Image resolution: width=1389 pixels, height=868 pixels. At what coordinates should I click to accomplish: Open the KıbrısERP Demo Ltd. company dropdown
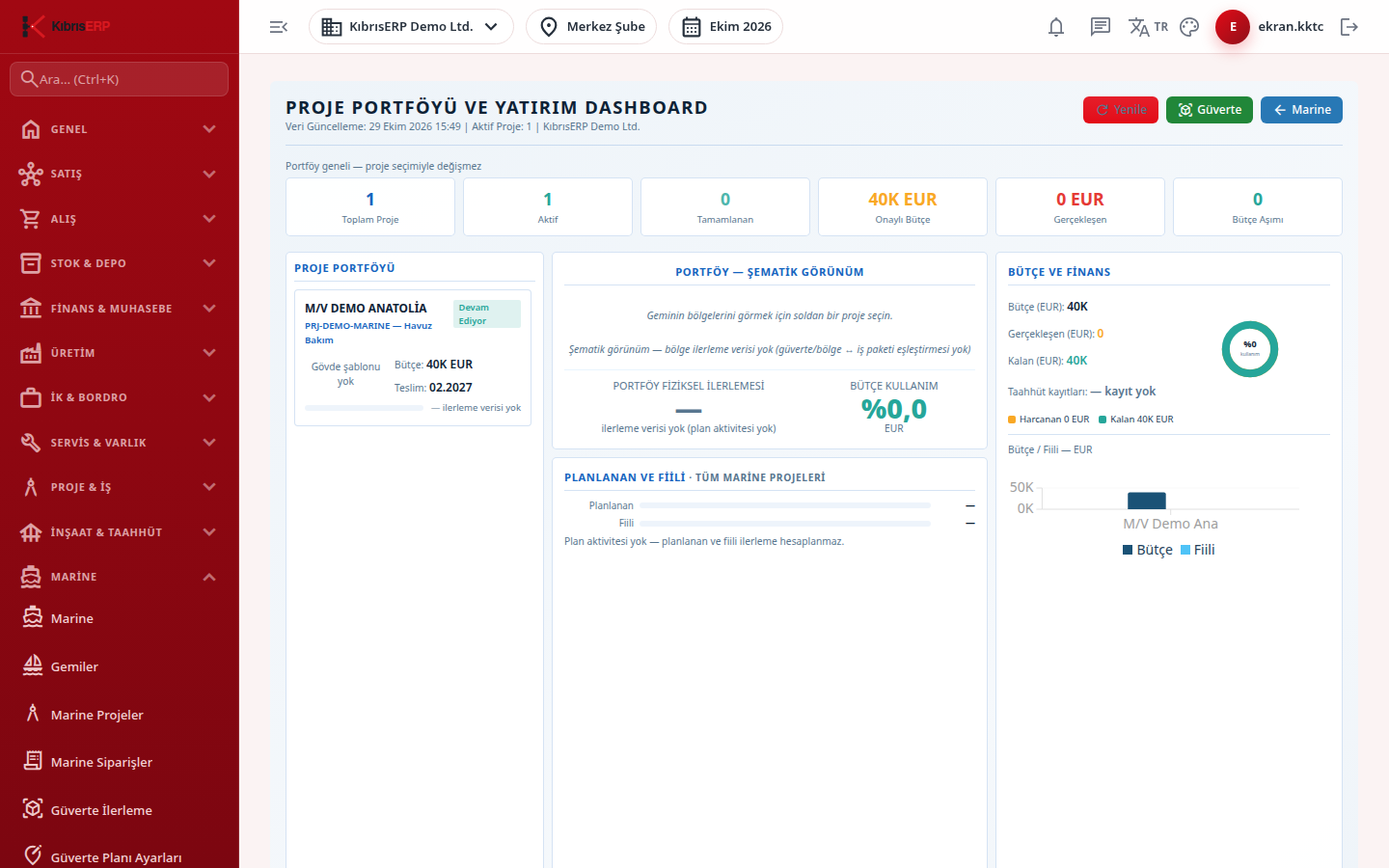tap(411, 27)
